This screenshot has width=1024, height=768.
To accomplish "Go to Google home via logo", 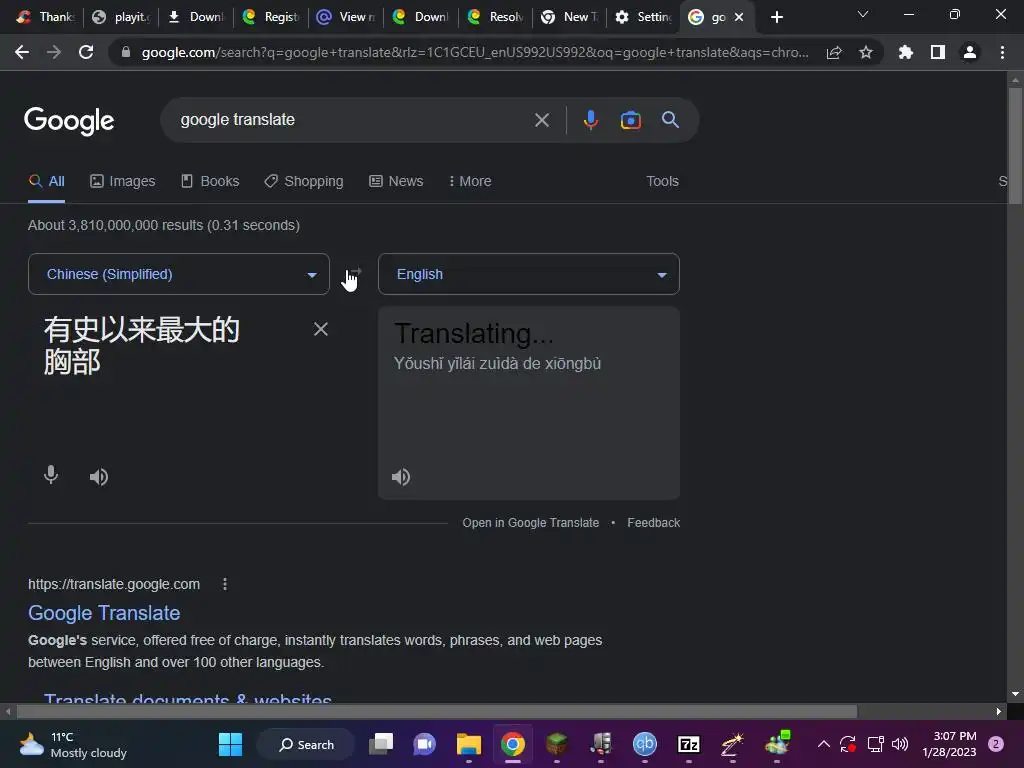I will [x=69, y=121].
